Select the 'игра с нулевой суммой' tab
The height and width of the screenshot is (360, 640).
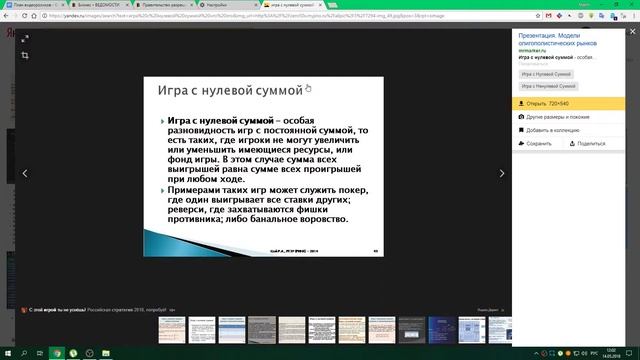[293, 5]
